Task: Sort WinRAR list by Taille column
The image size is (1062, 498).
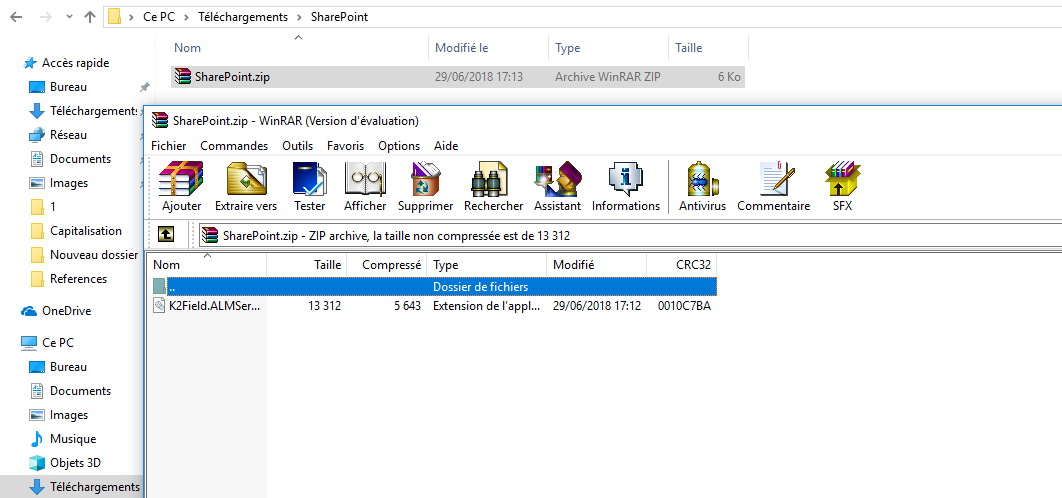Action: tap(306, 264)
